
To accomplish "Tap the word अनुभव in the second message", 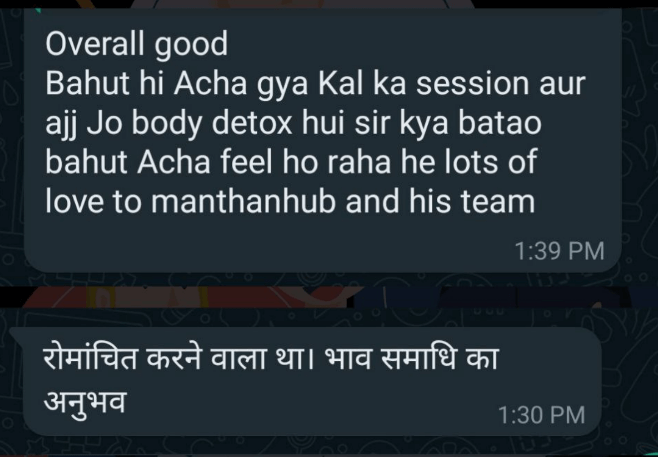I will [x=85, y=401].
